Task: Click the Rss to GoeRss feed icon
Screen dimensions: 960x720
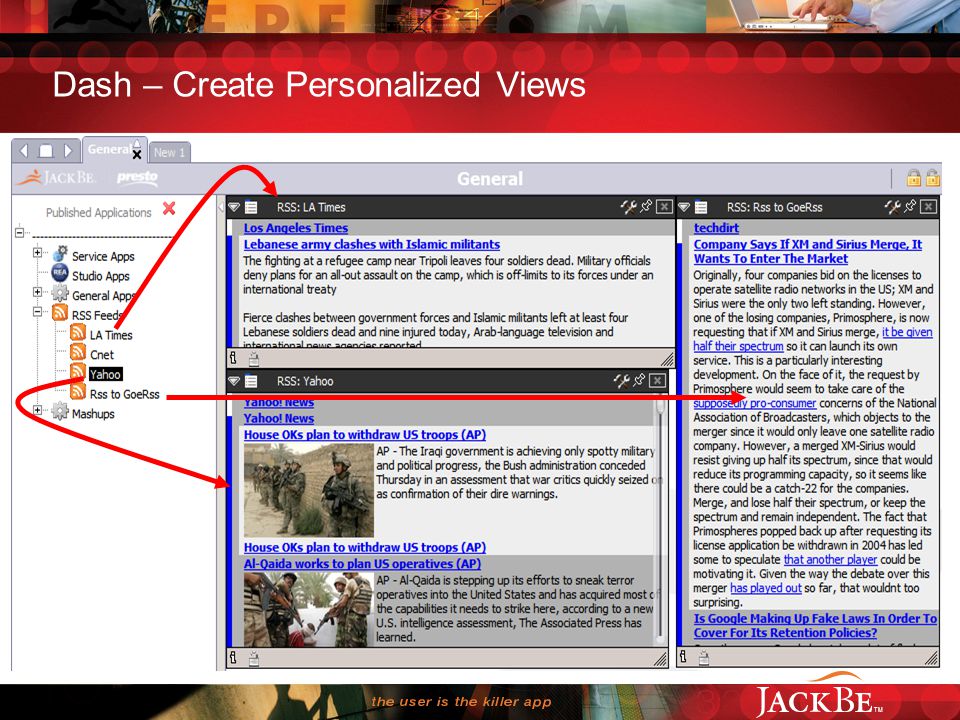Action: [78, 391]
